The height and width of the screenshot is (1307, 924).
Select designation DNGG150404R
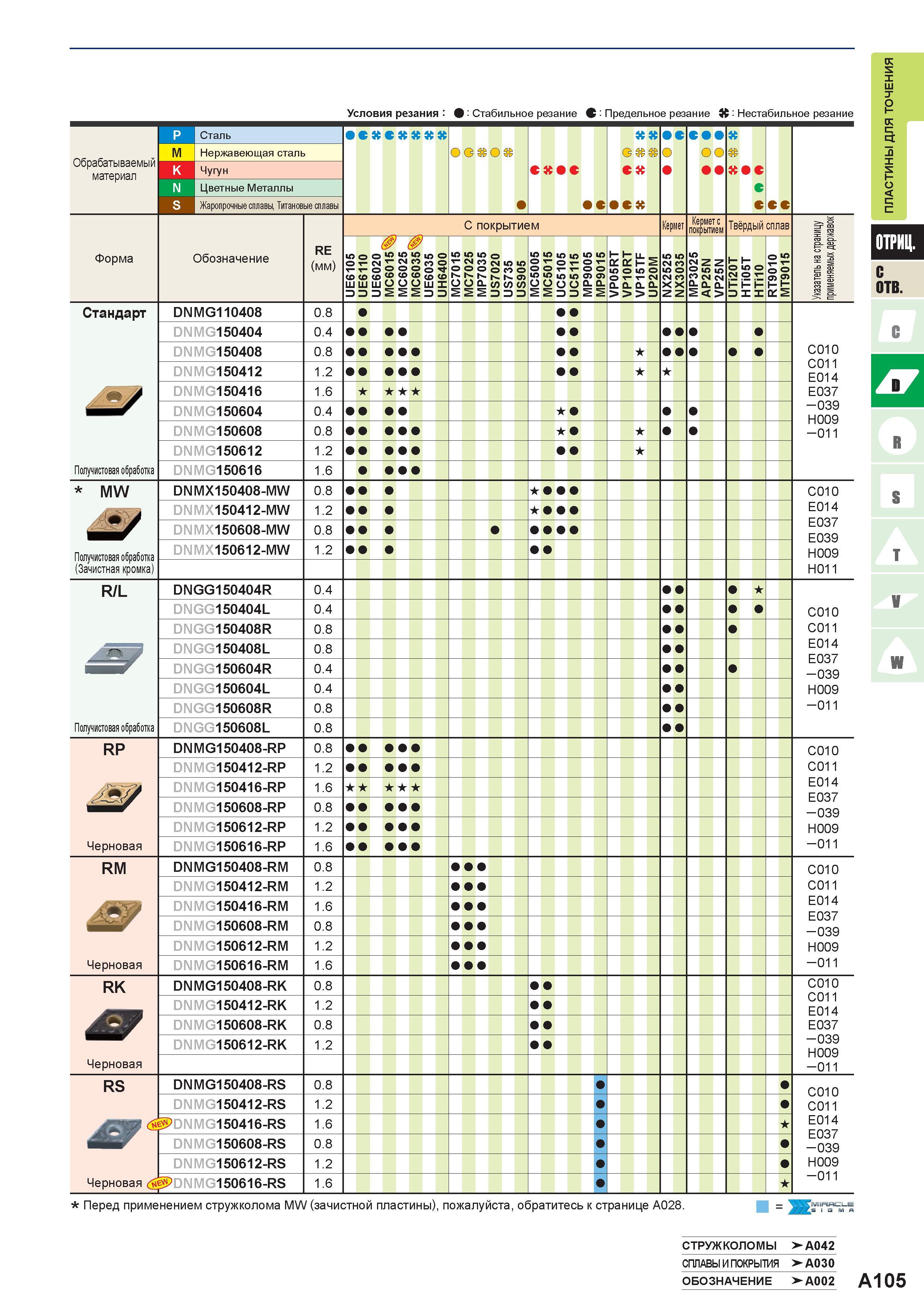pos(222,590)
